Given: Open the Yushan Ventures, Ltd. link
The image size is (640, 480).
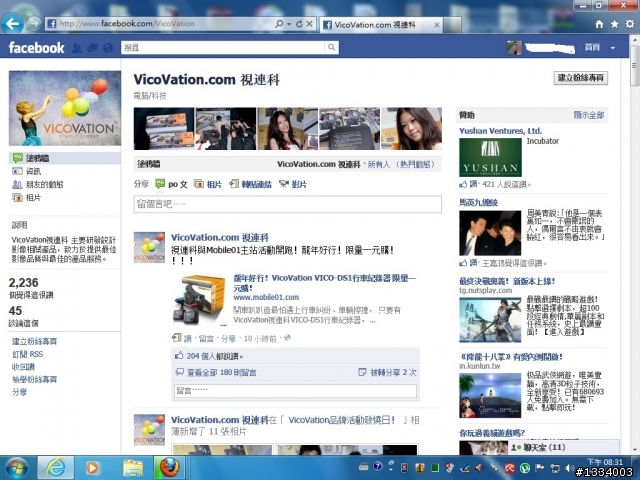Looking at the screenshot, I should coord(500,131).
